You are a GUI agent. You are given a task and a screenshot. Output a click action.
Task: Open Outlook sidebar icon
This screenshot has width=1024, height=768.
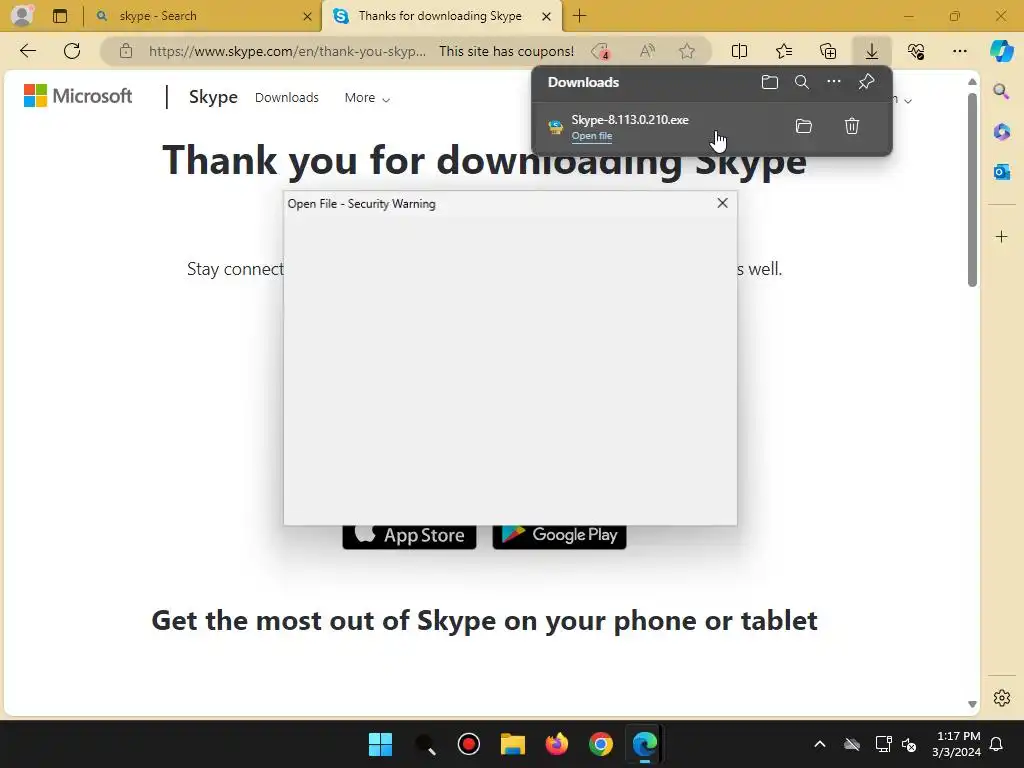pyautogui.click(x=1001, y=172)
